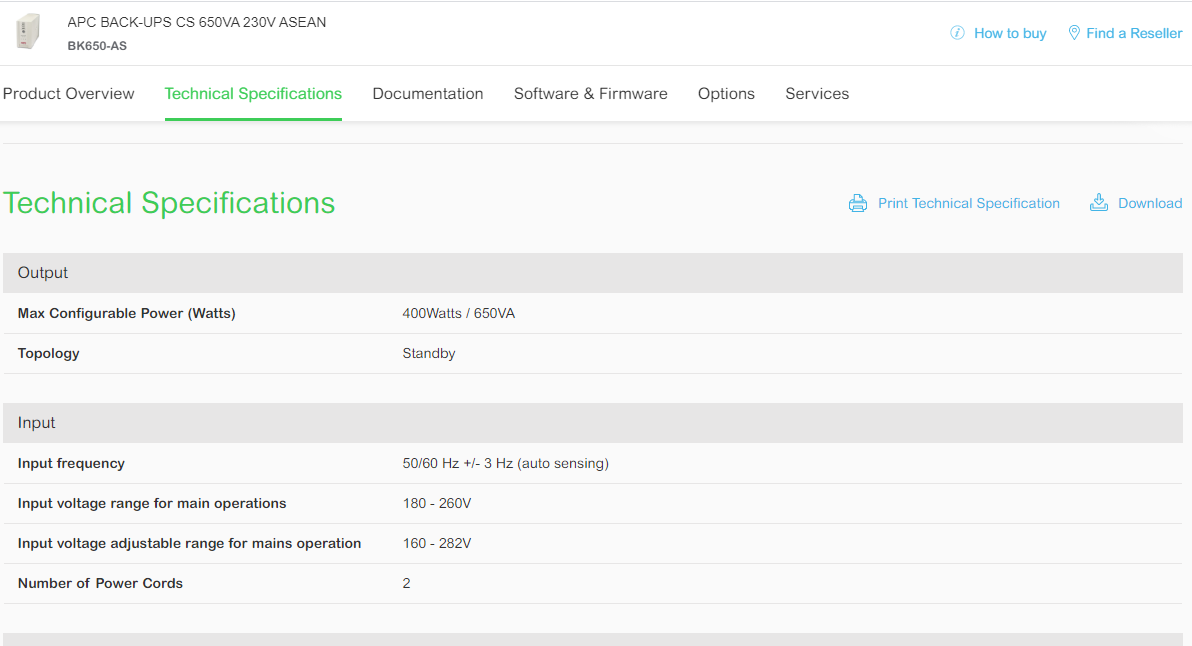Click the APC Back-UPS product thumbnail image
This screenshot has width=1192, height=646.
(x=28, y=32)
